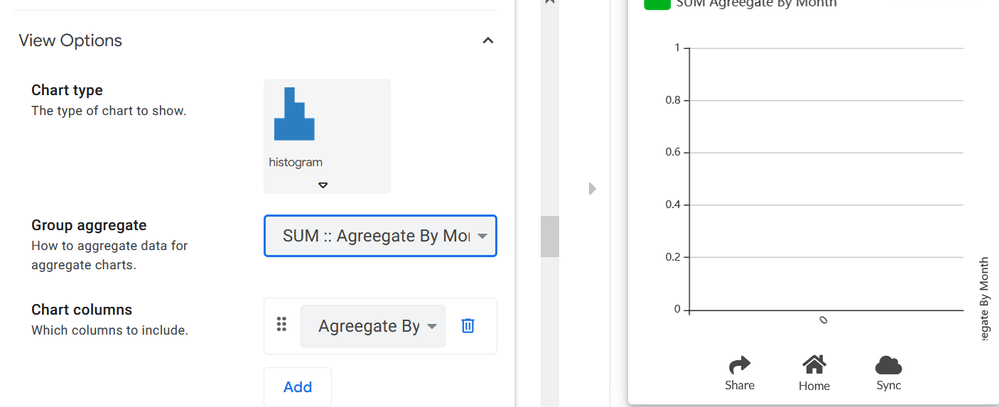Screen dimensions: 999x407
Task: Click the View Options section header
Action: [70, 41]
